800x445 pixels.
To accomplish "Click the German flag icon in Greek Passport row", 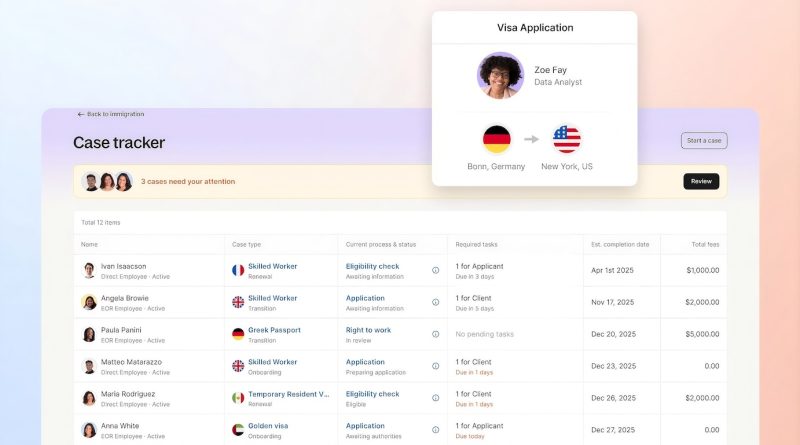I will pos(238,334).
